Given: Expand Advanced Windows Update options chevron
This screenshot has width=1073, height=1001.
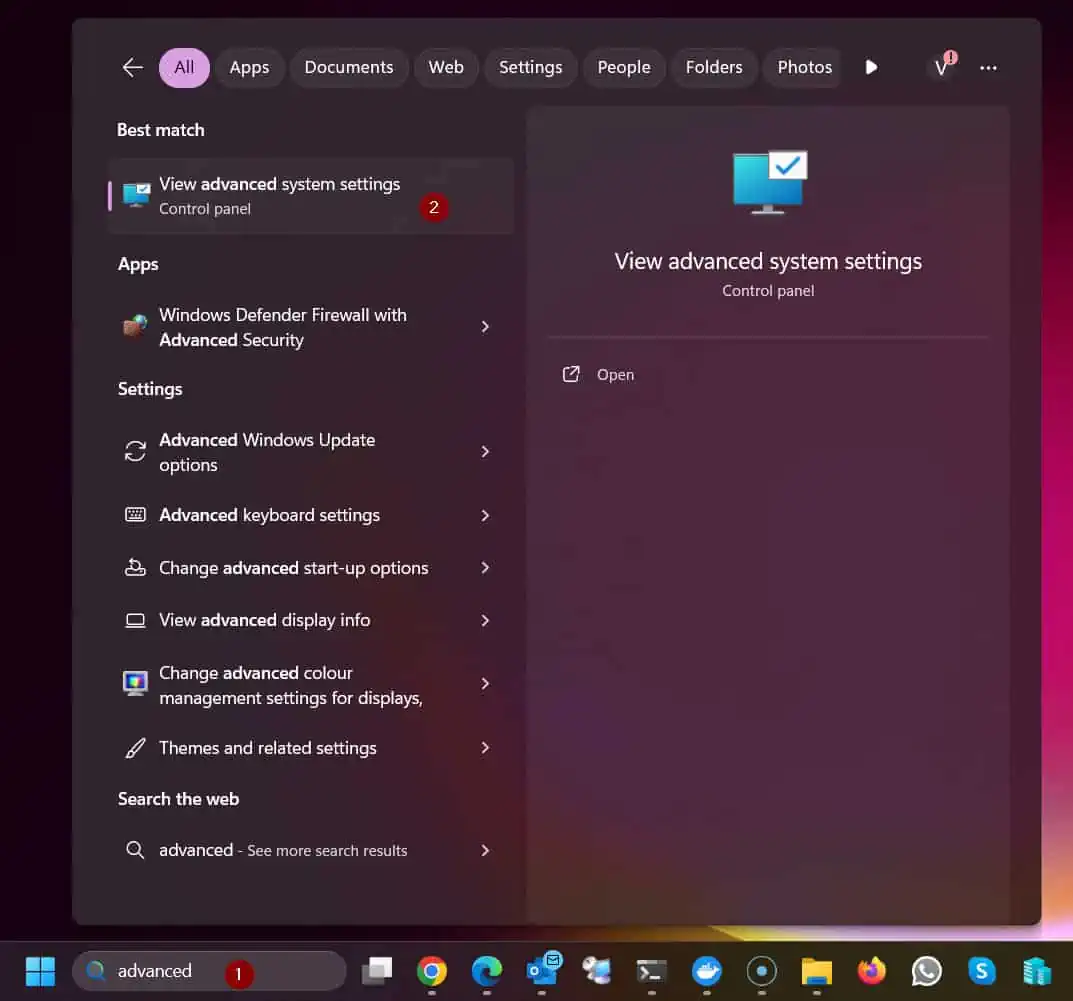Looking at the screenshot, I should (x=485, y=452).
